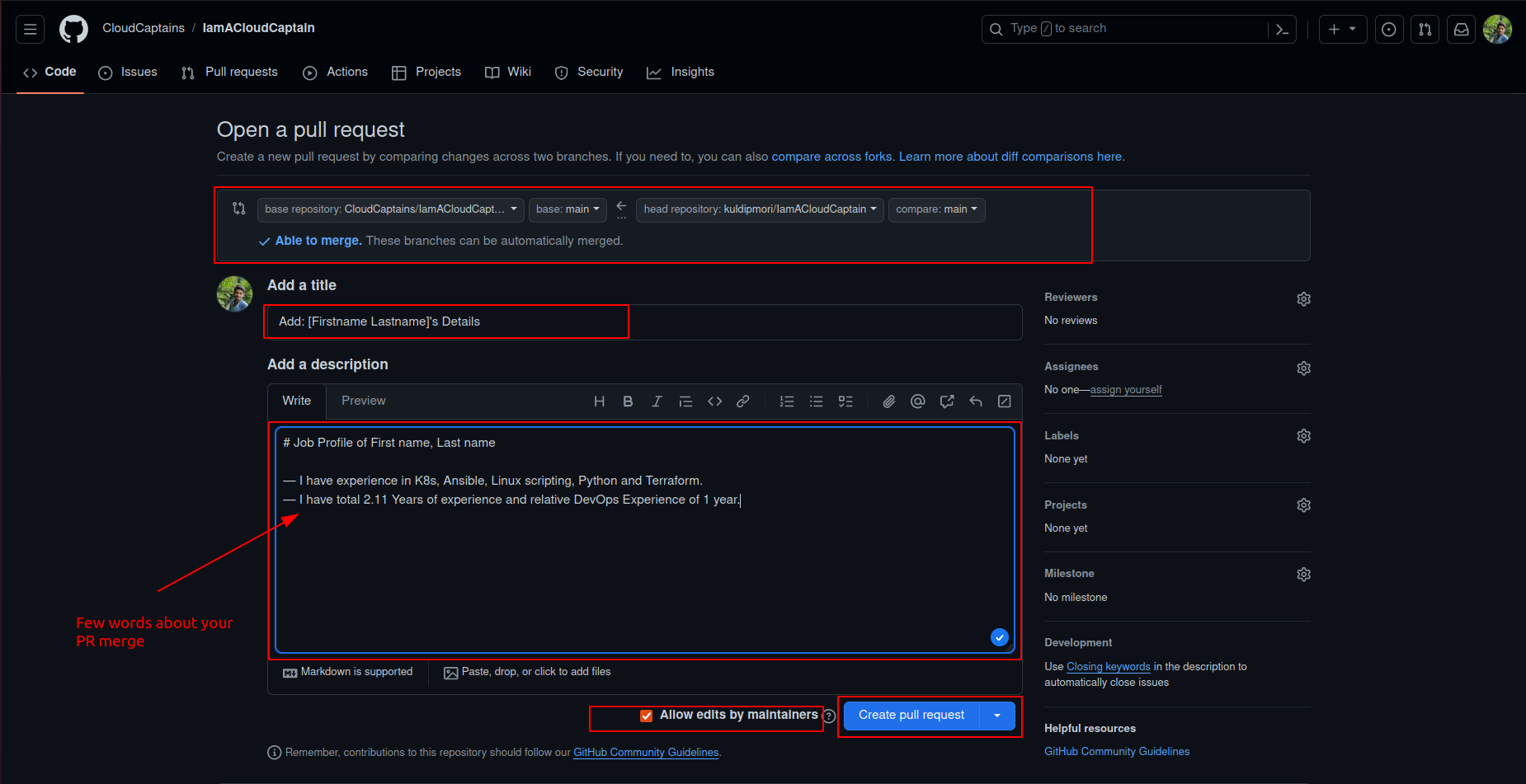Apply bold formatting
Image resolution: width=1526 pixels, height=784 pixels.
(628, 401)
